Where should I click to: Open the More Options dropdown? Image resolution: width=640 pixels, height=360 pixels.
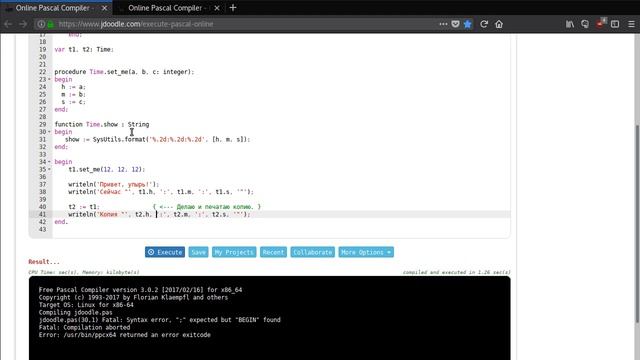click(366, 252)
